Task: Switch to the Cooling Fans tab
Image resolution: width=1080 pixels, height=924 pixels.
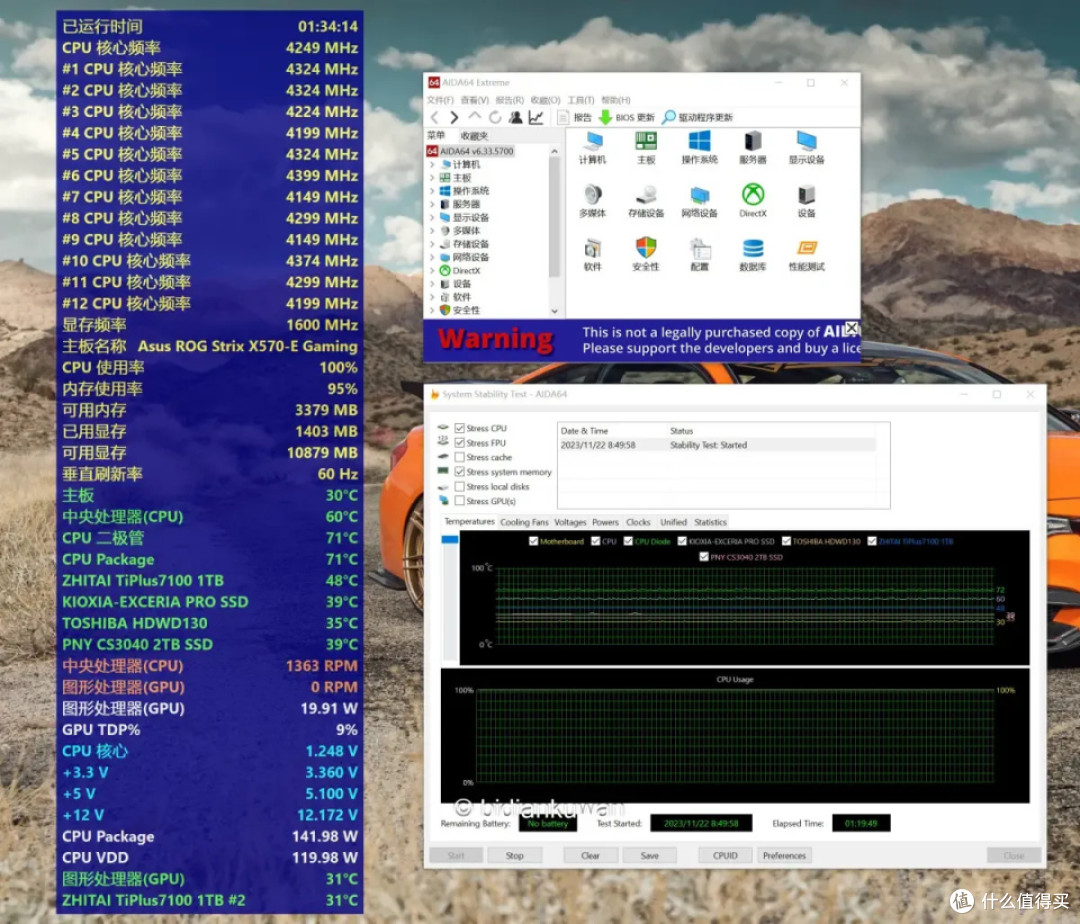Action: coord(524,522)
